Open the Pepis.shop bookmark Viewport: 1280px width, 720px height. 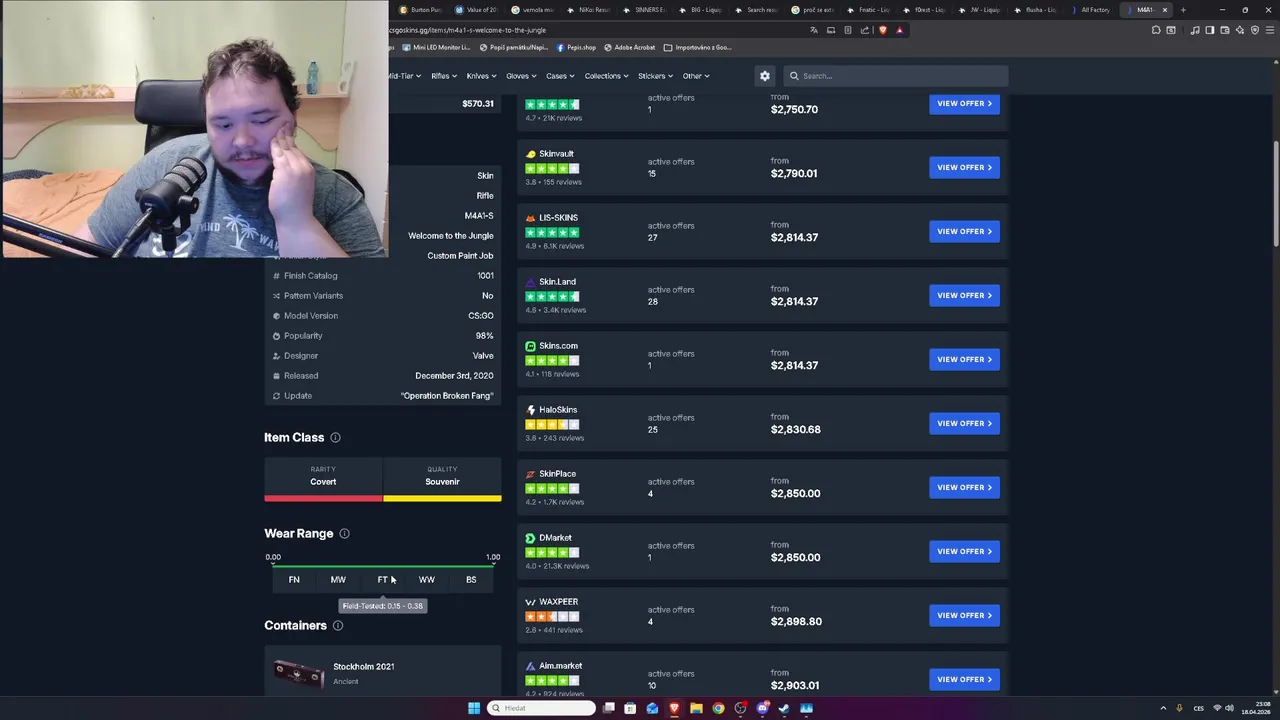tap(575, 48)
